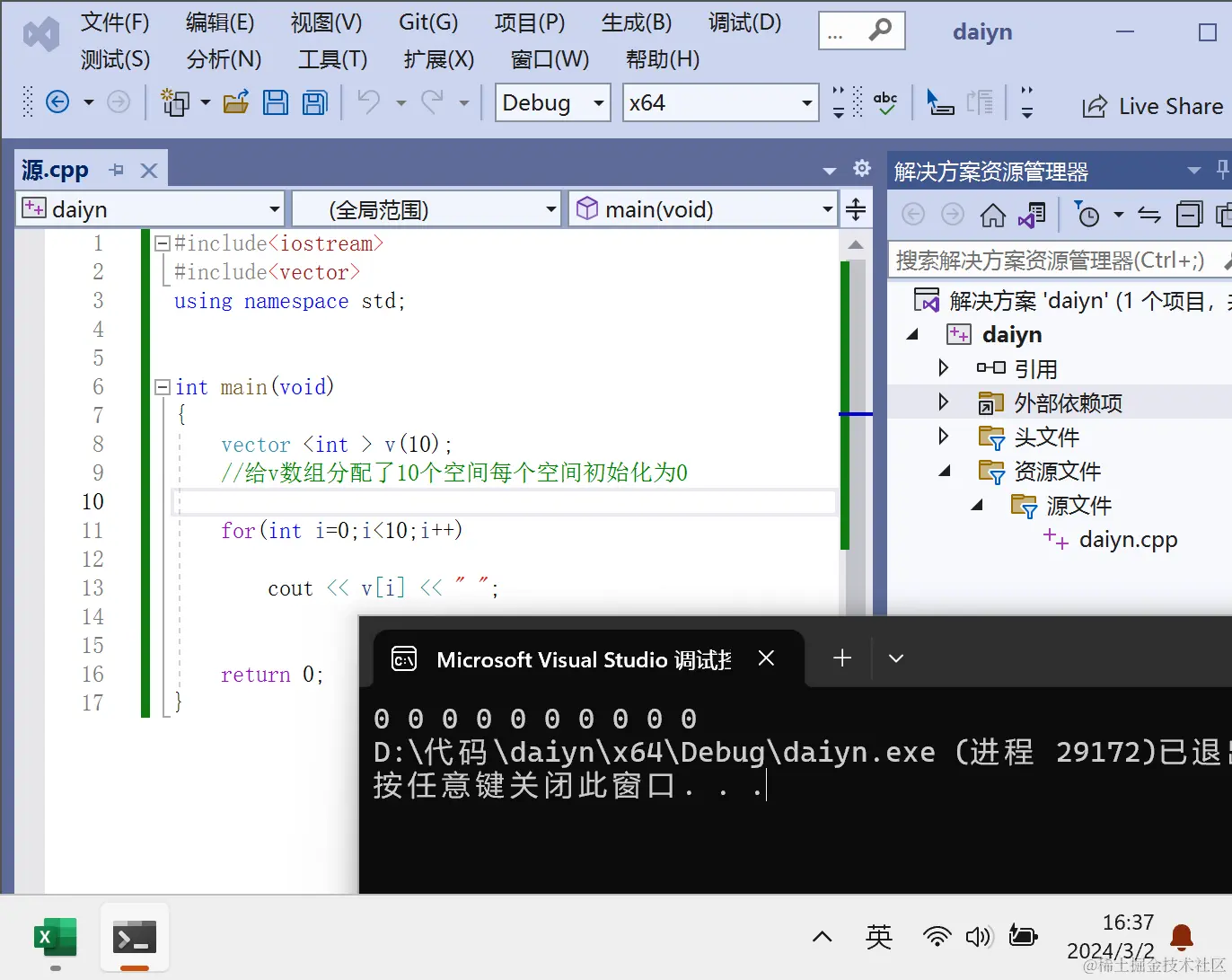The image size is (1232, 980).
Task: Click the split editor icon
Action: [x=856, y=209]
